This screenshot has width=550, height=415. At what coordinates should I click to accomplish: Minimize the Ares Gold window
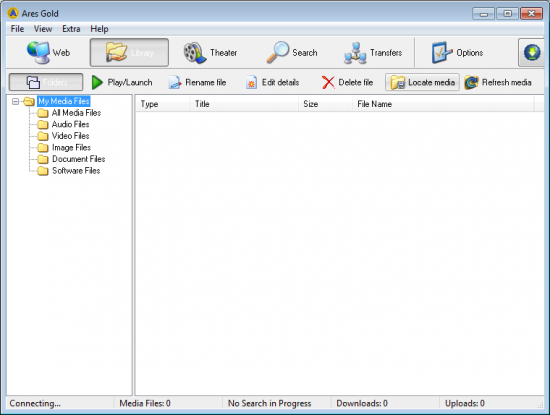tap(484, 14)
